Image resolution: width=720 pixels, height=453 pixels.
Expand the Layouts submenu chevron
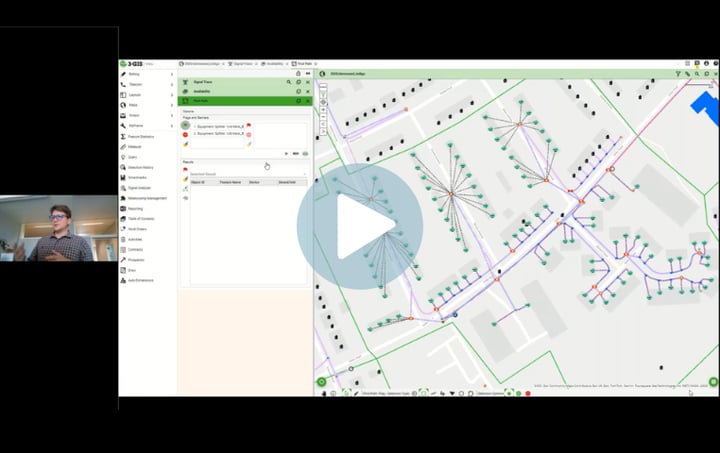coord(172,95)
